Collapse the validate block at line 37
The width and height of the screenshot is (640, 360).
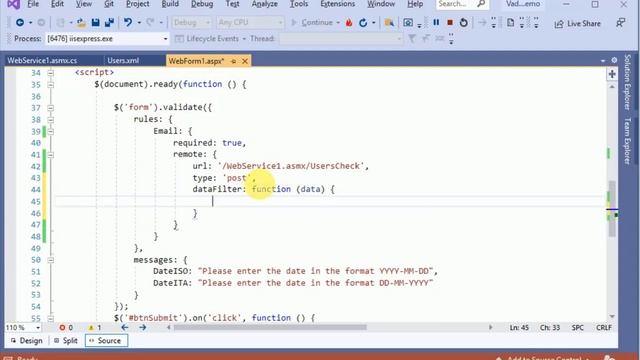[51, 108]
